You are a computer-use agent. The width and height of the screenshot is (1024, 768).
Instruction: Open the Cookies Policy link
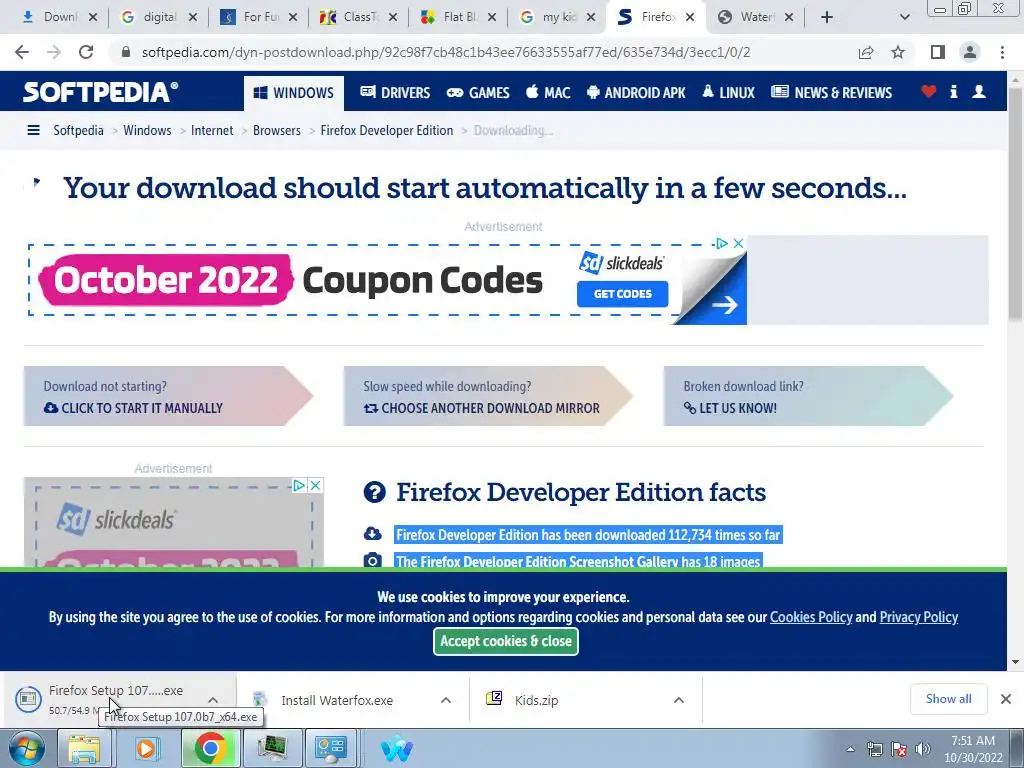click(x=811, y=617)
